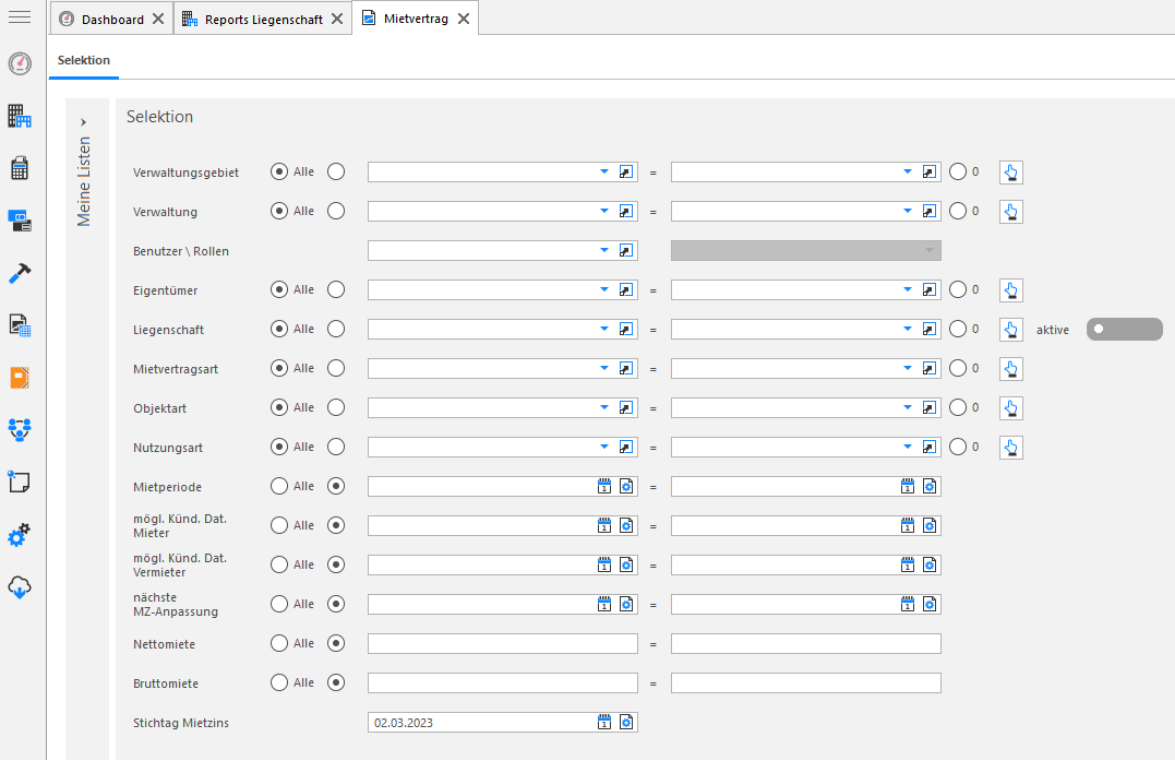Open calendar icon in first nächste MZ-Anpassung field

click(x=604, y=604)
